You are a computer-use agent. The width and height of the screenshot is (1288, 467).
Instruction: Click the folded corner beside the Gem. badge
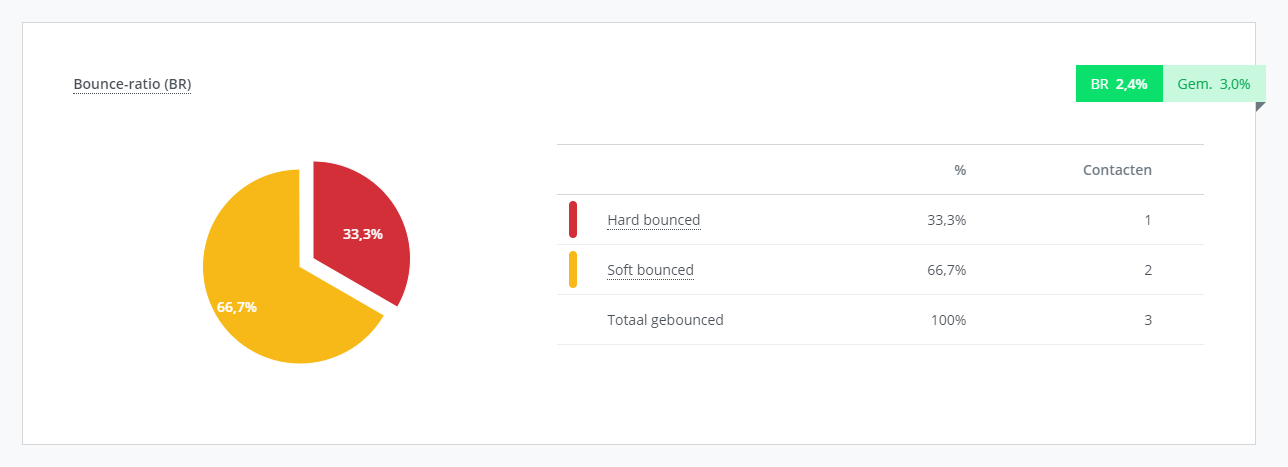1260,107
